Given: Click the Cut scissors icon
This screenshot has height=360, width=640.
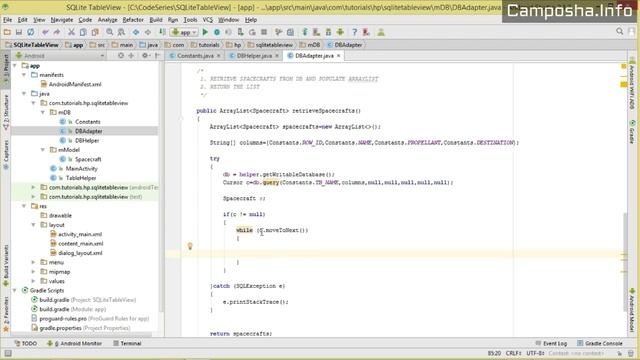Looking at the screenshot, I should (x=71, y=32).
